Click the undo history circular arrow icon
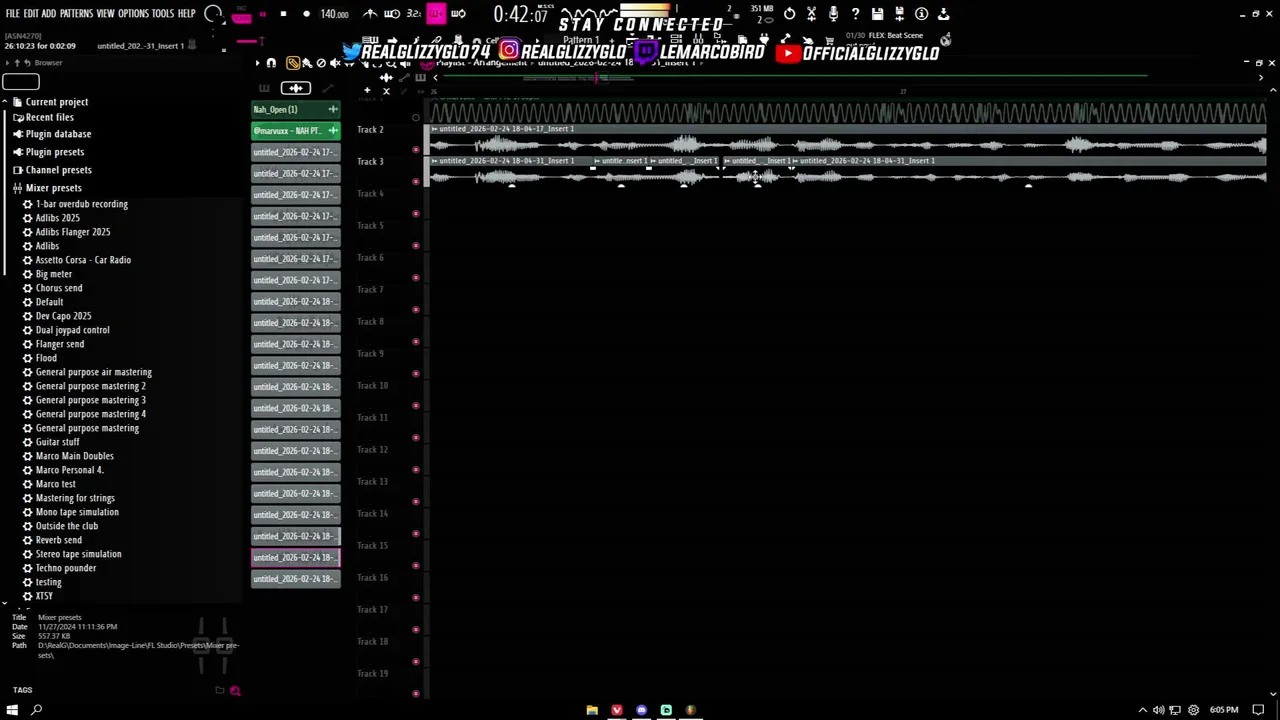The height and width of the screenshot is (720, 1280). click(x=790, y=14)
